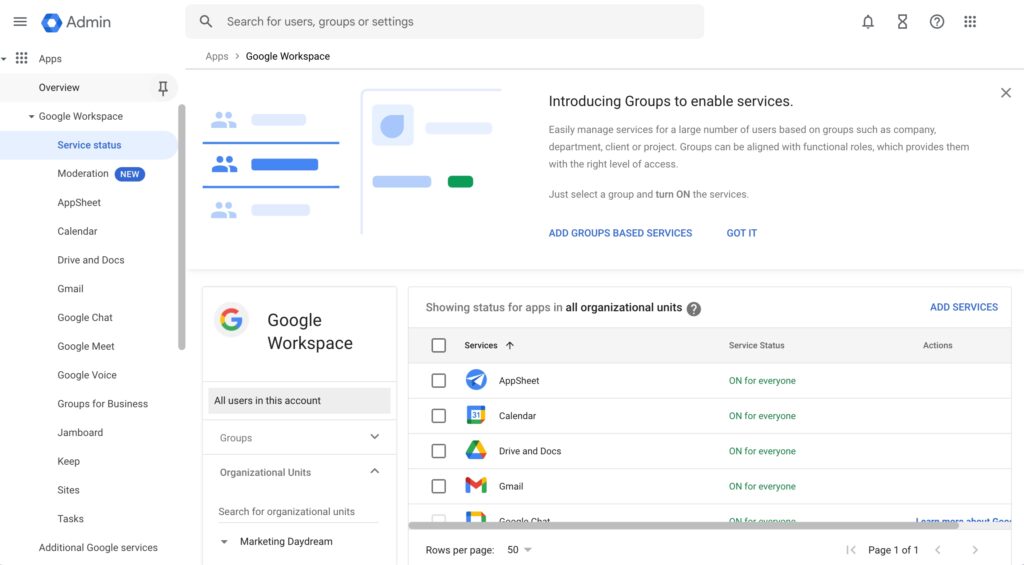Check the Drive and Docs row checkbox
The image size is (1024, 565).
pyautogui.click(x=439, y=451)
